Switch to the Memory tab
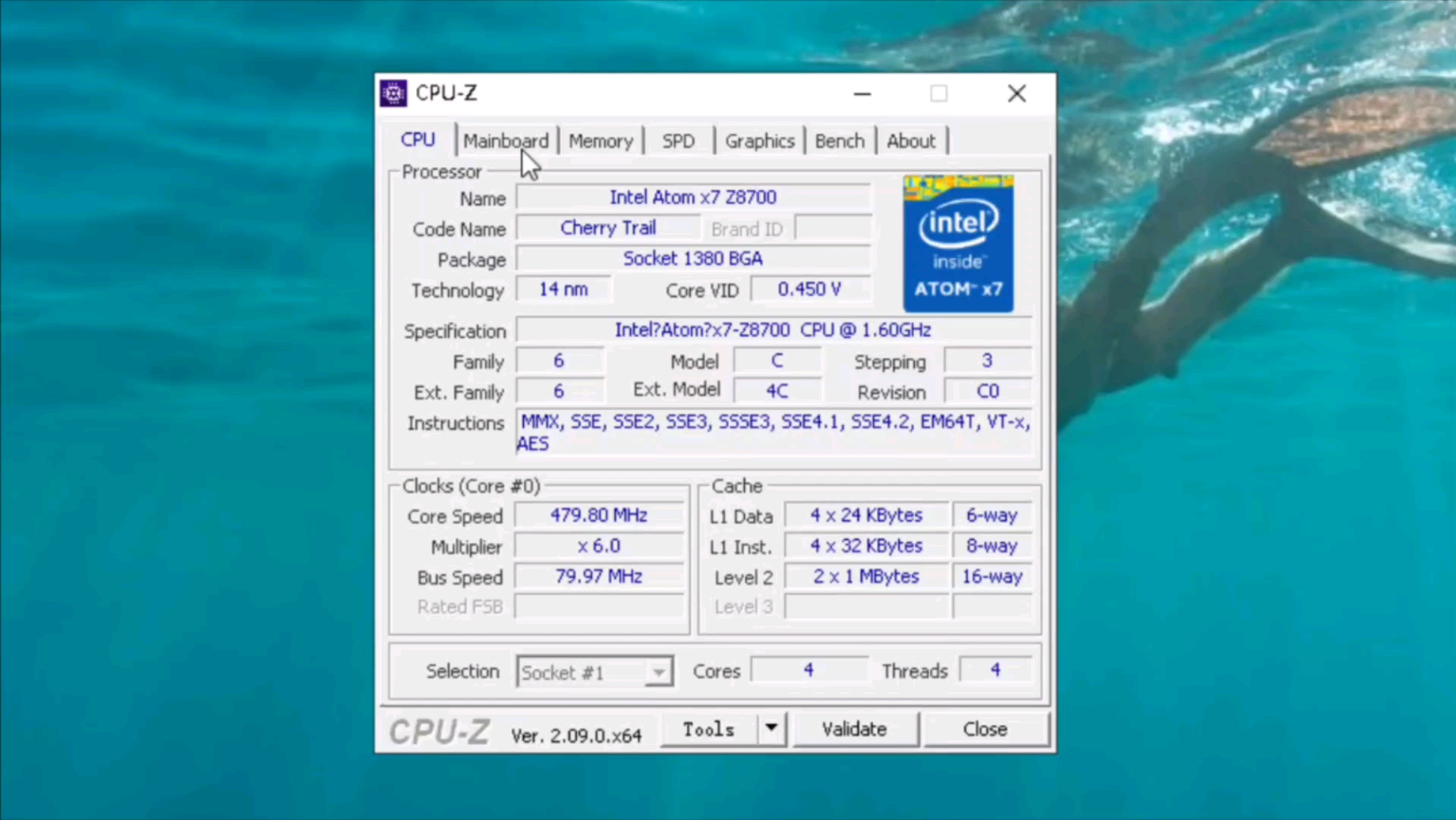The width and height of the screenshot is (1456, 820). click(600, 140)
